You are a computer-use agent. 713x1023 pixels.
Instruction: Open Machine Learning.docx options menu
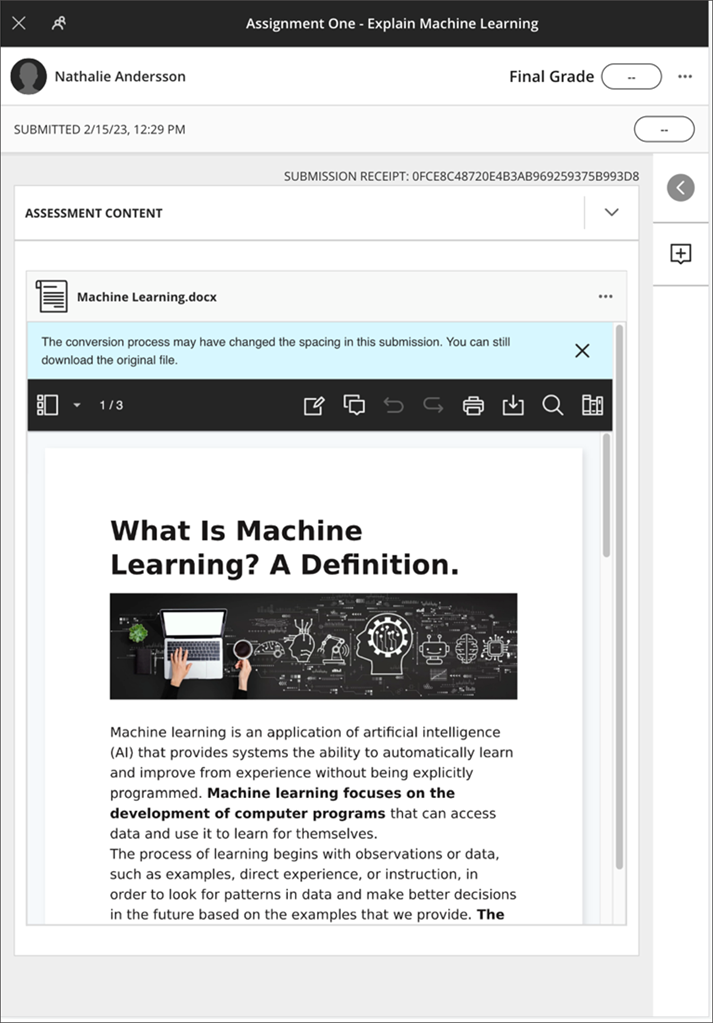click(x=605, y=297)
